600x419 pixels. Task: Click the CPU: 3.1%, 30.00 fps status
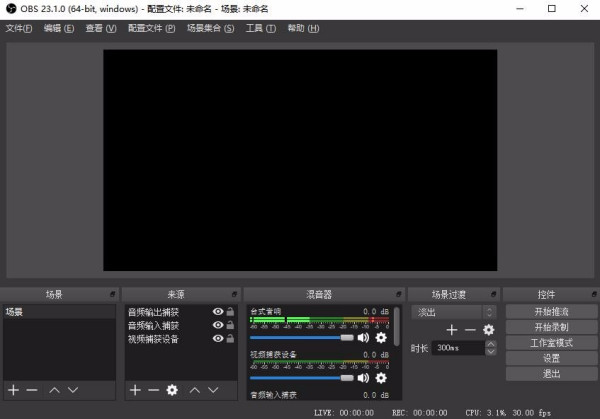(508, 413)
